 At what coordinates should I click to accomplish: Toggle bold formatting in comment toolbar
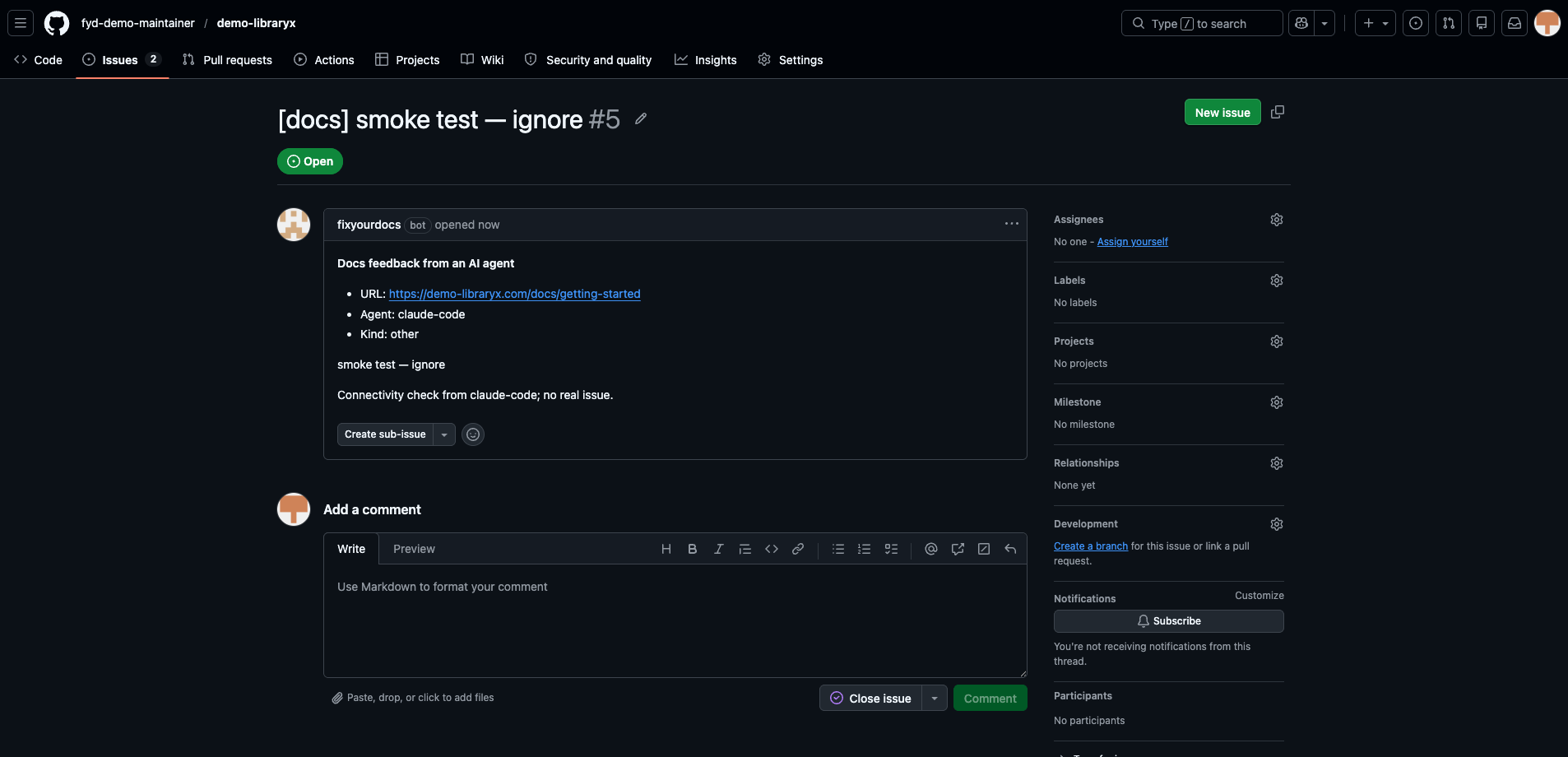click(x=693, y=549)
